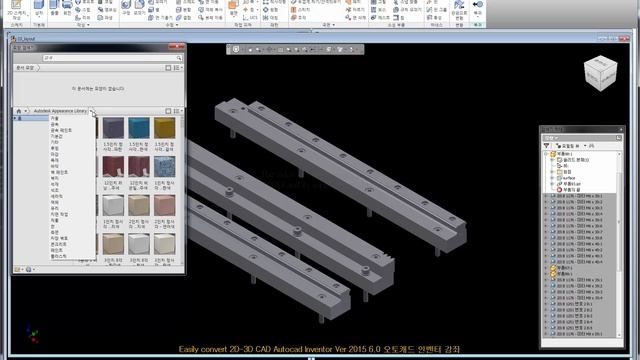This screenshot has width=640, height=360.
Task: Click the search magnifier in appearance browser
Action: [179, 58]
